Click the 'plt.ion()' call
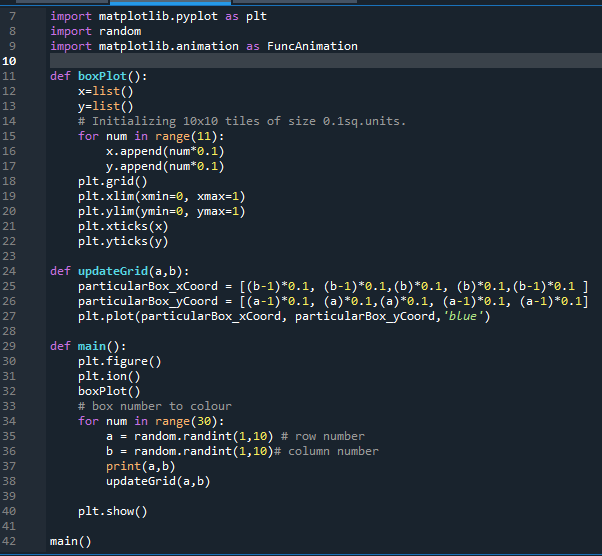Screen dimensions: 602x556 (x=109, y=376)
